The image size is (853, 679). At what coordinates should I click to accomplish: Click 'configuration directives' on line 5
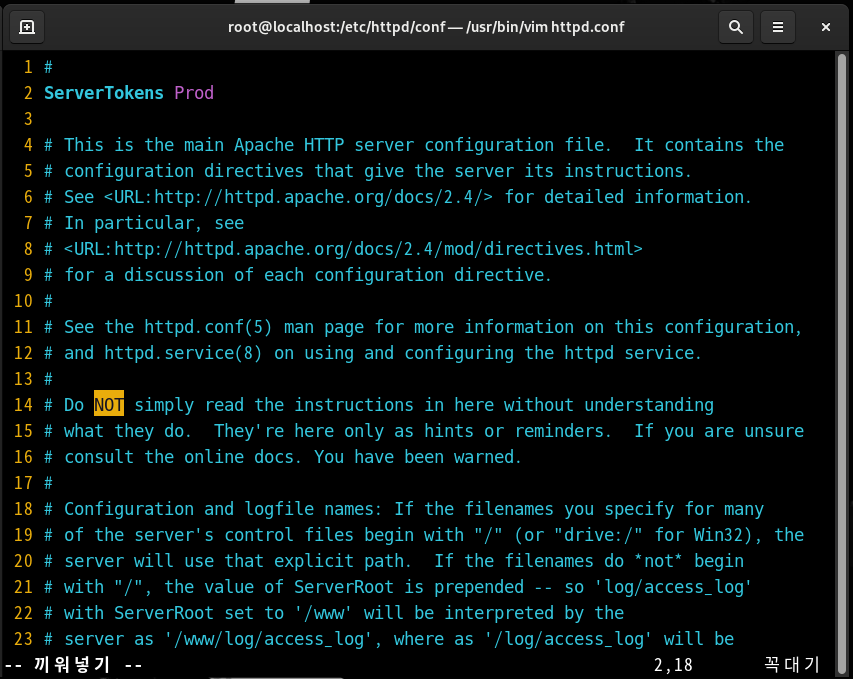[x=184, y=171]
